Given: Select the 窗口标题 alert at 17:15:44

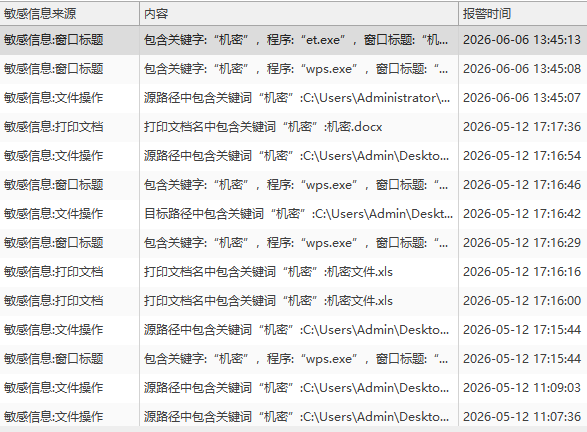Looking at the screenshot, I should coord(294,359).
